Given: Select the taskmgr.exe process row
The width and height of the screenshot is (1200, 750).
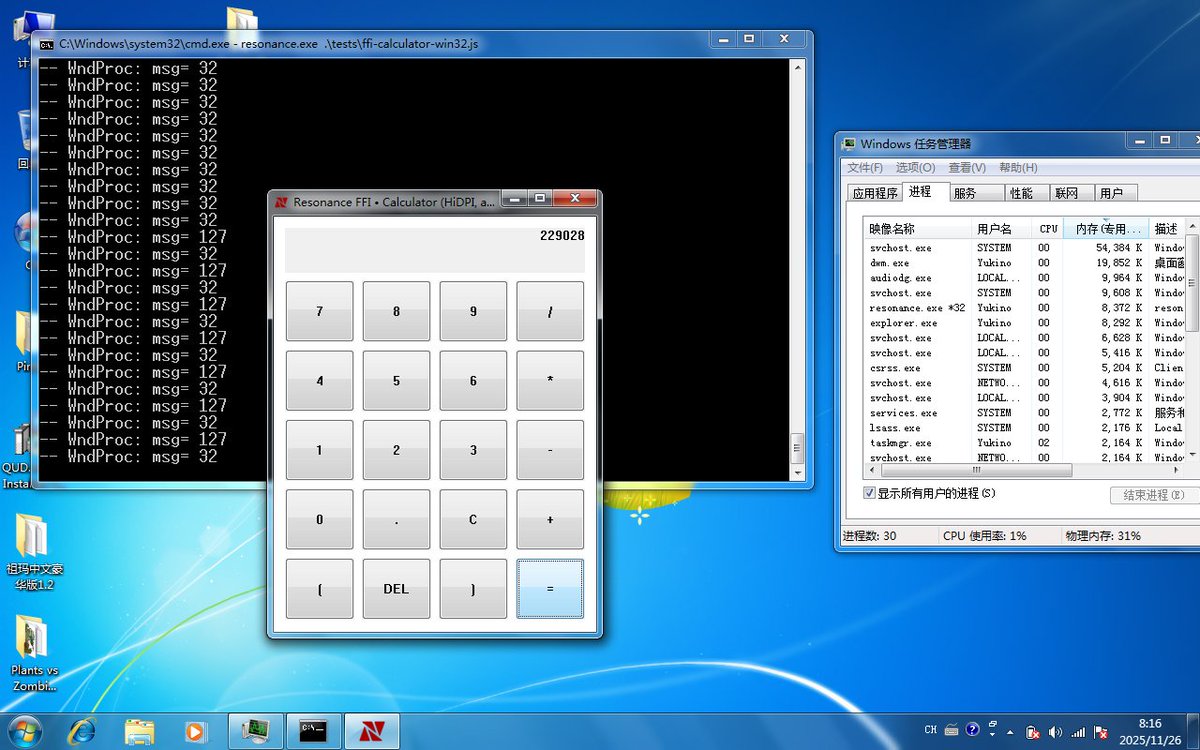Looking at the screenshot, I should tap(1025, 443).
